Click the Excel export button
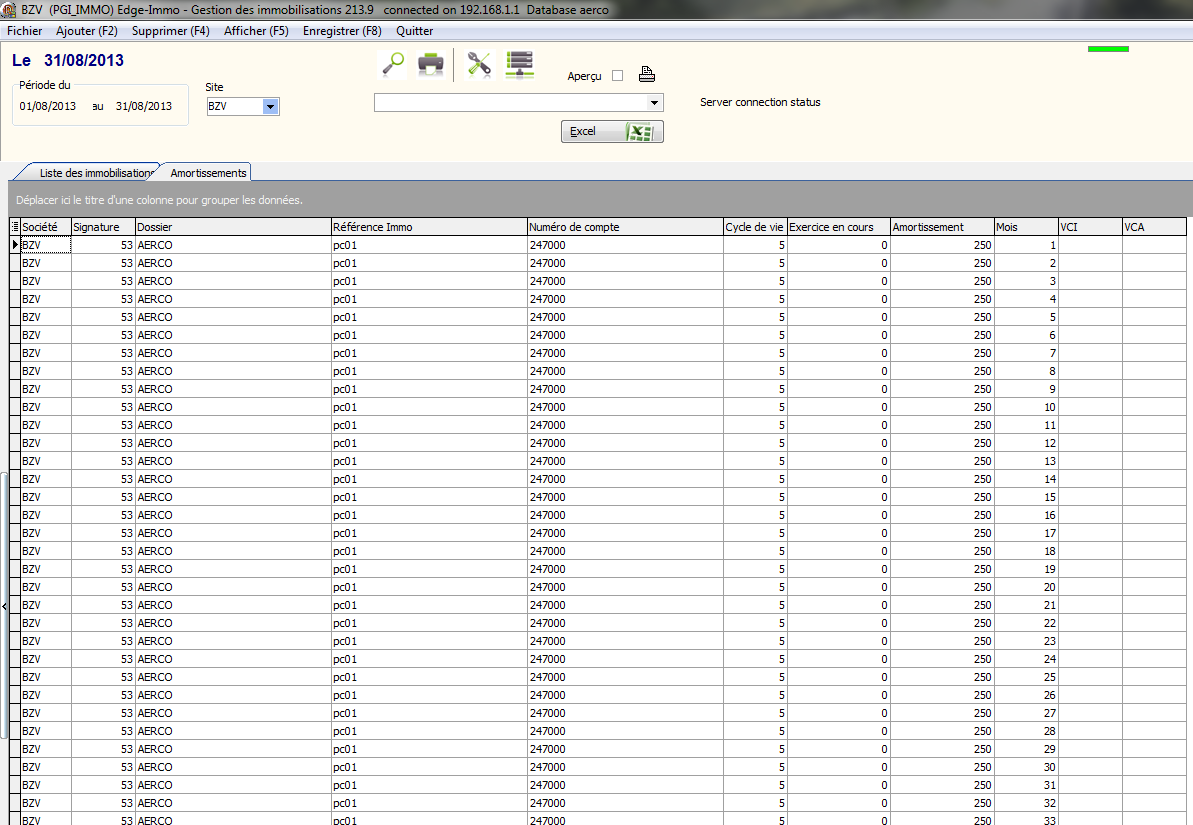The width and height of the screenshot is (1193, 825). [612, 132]
